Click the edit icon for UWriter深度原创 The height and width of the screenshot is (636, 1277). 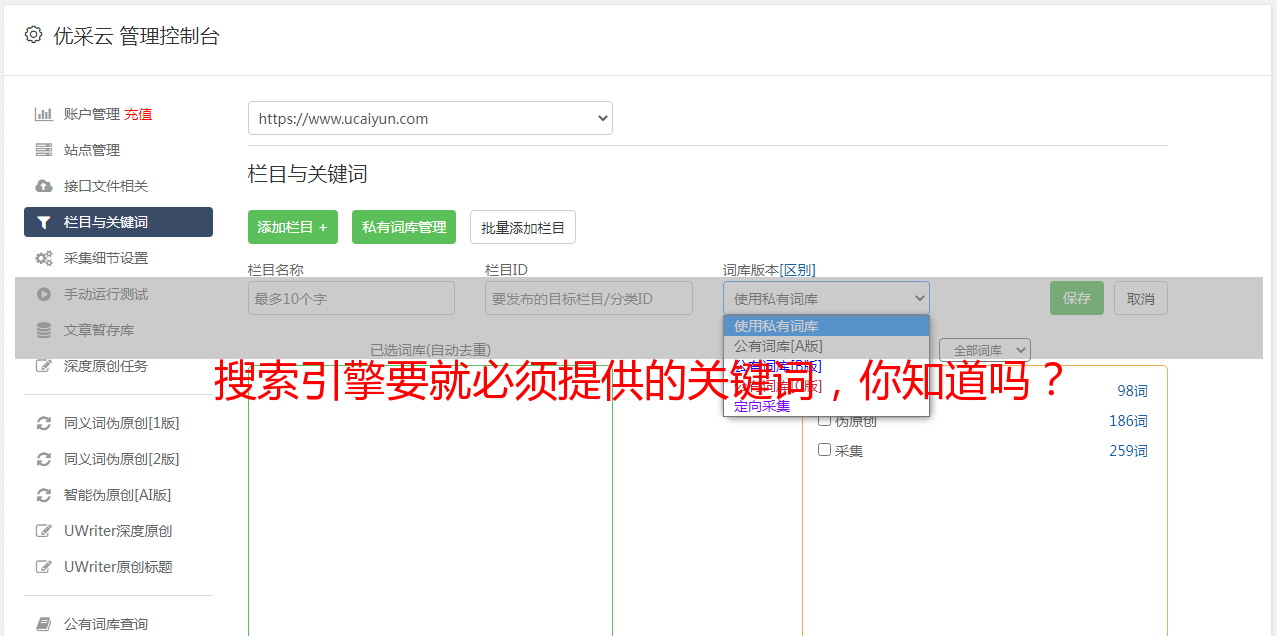43,531
